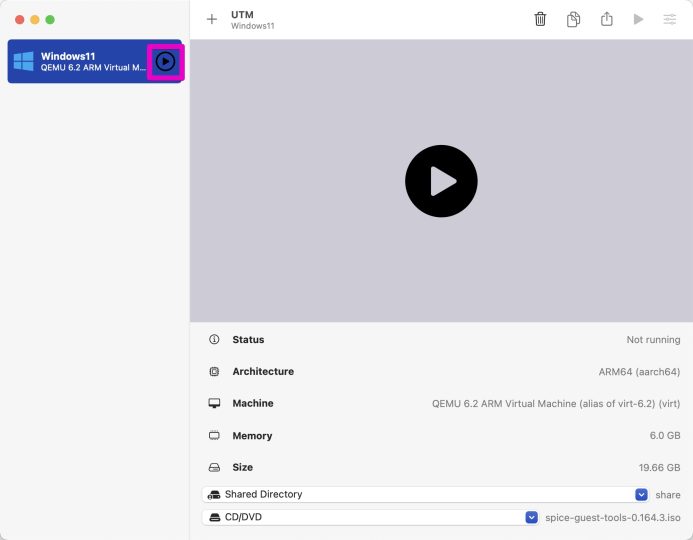Viewport: 693px width, 540px height.
Task: Select the Windows11 sidebar entry
Action: pos(95,61)
